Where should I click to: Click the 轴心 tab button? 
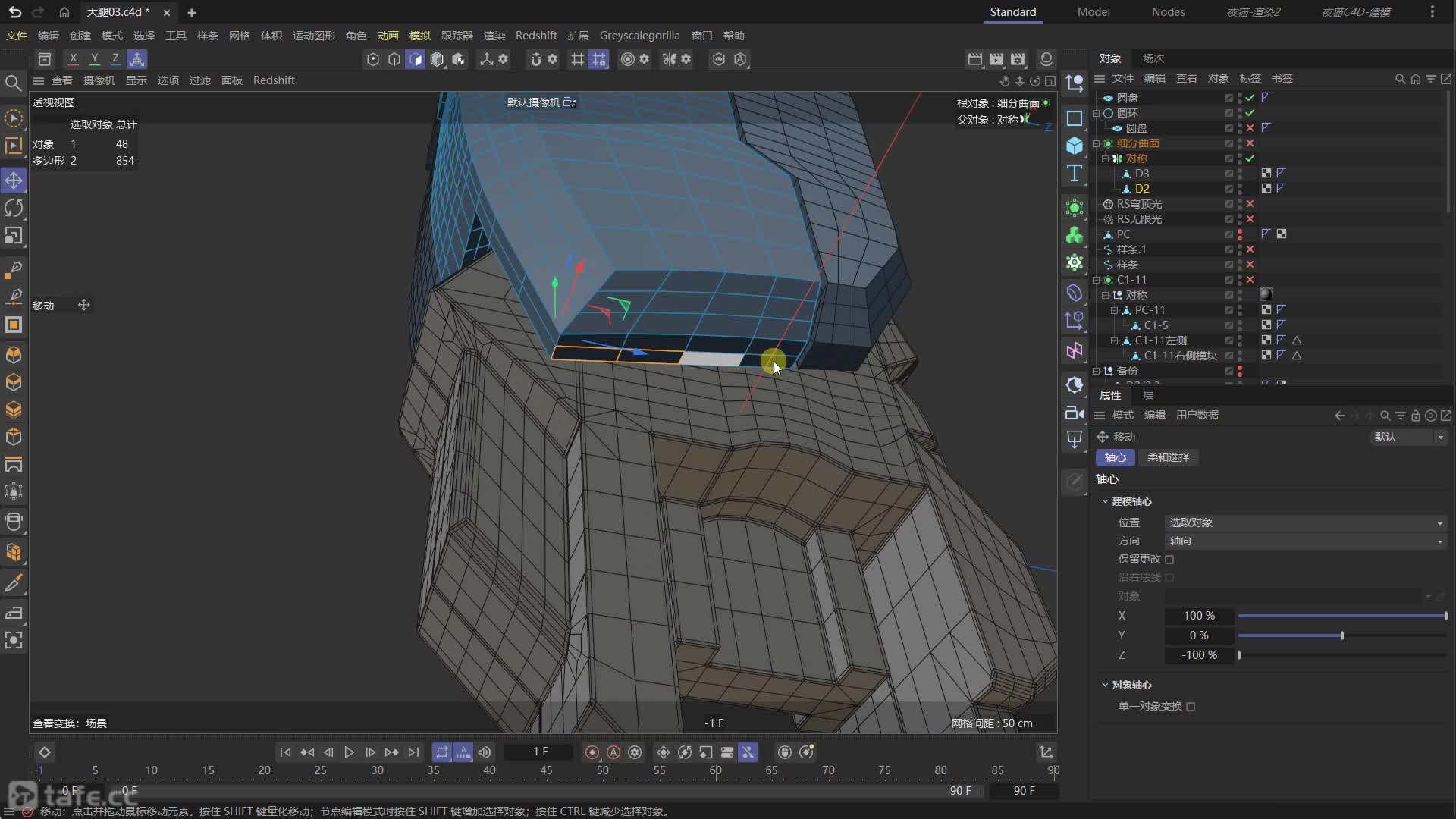coord(1115,457)
